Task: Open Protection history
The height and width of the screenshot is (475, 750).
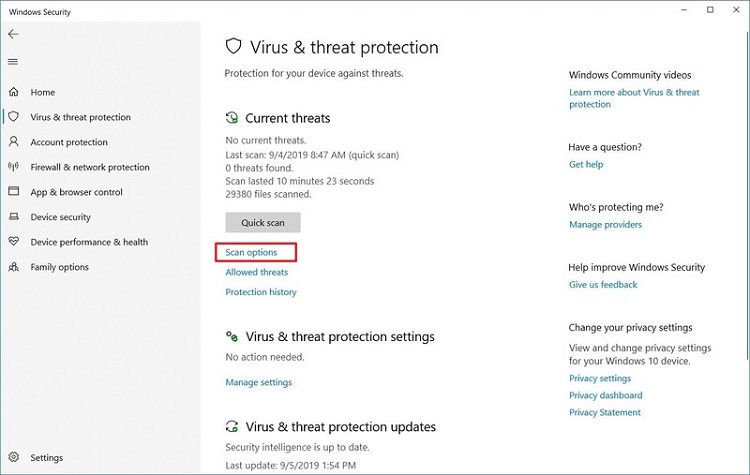Action: coord(261,292)
